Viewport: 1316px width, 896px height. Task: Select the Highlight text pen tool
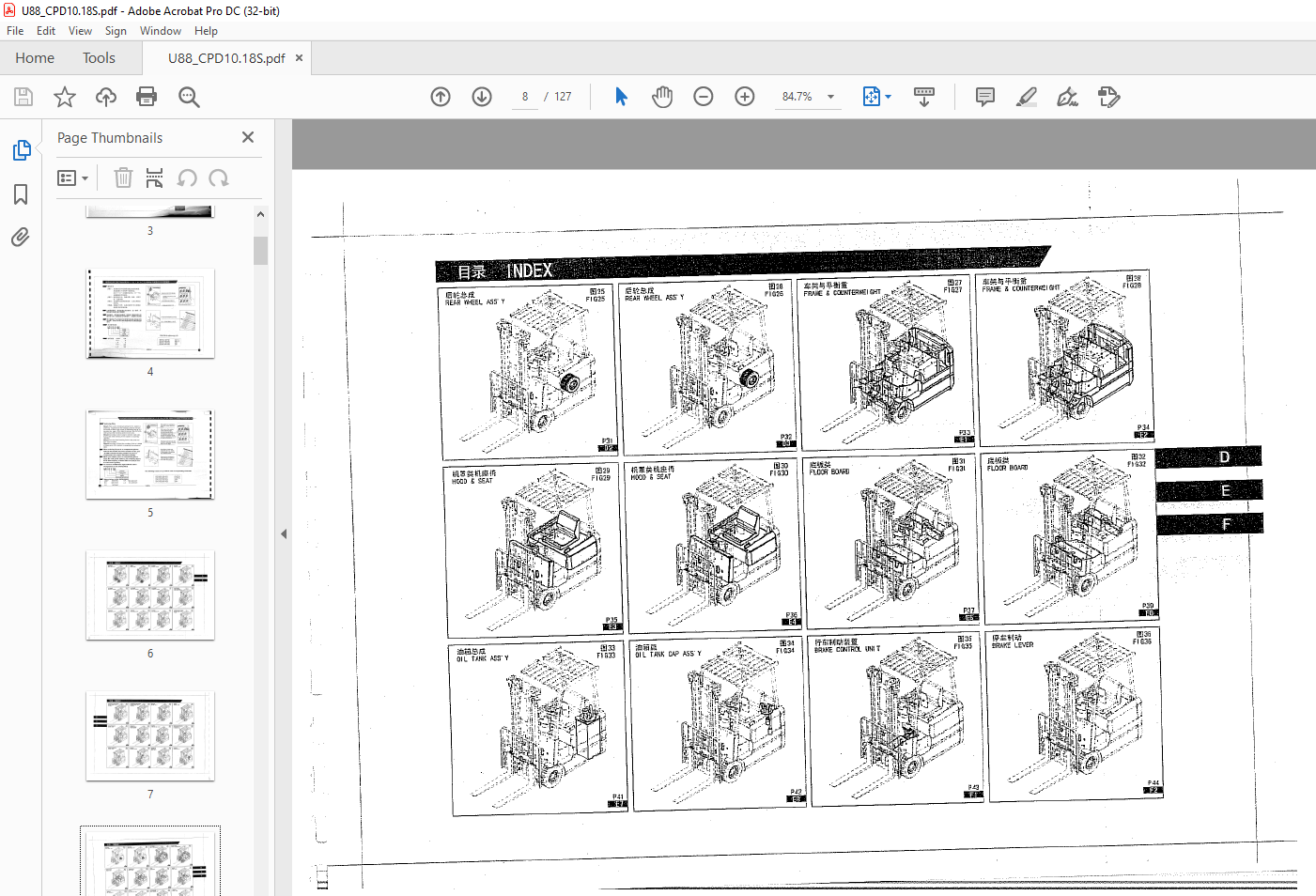[x=1027, y=97]
